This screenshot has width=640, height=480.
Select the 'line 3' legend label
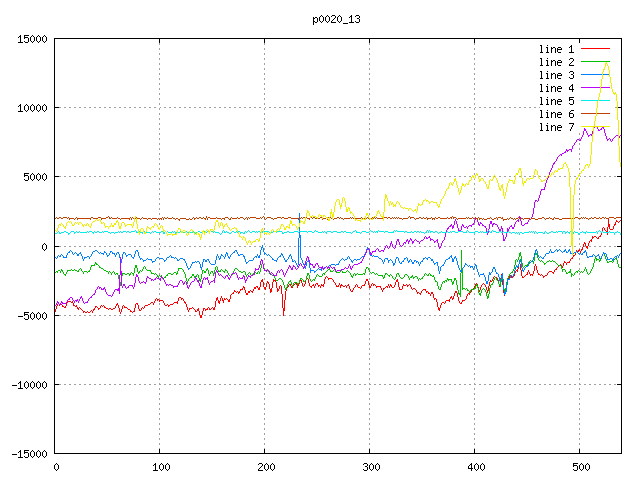pyautogui.click(x=556, y=75)
